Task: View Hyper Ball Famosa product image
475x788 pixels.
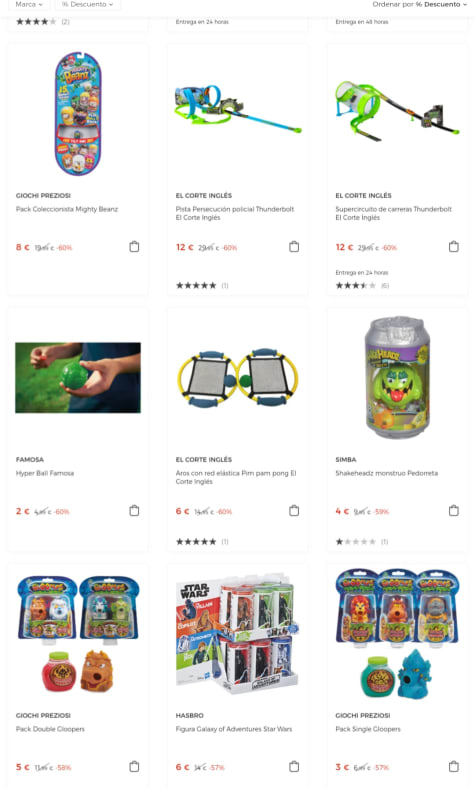Action: point(78,378)
